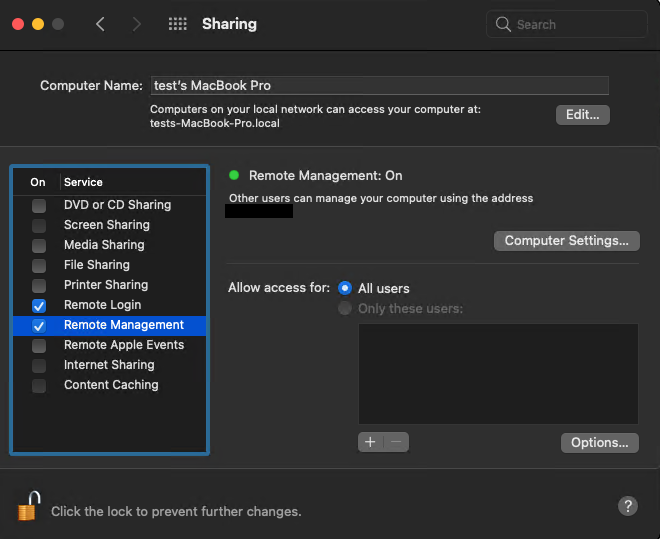Close the Sharing window red button
The height and width of the screenshot is (539, 660).
18,24
